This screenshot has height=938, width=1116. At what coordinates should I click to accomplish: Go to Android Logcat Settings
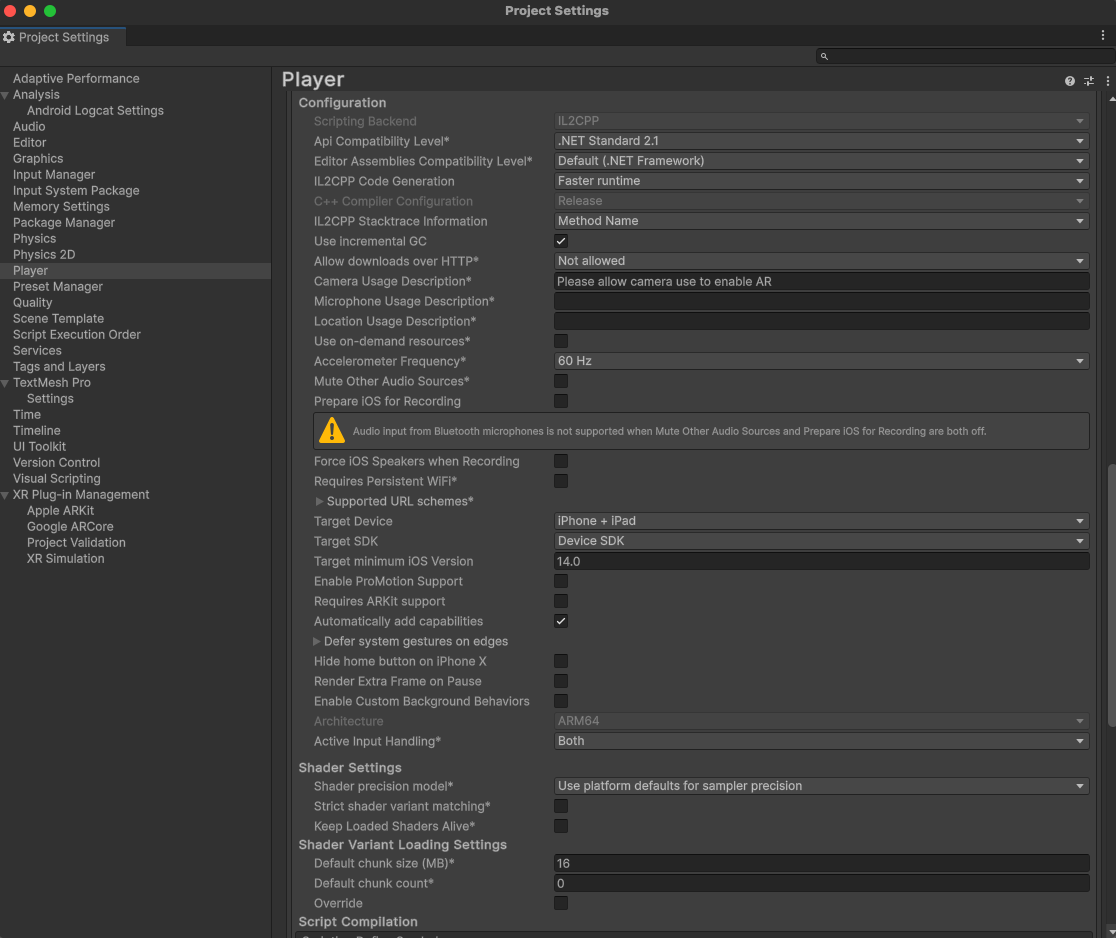pyautogui.click(x=95, y=111)
